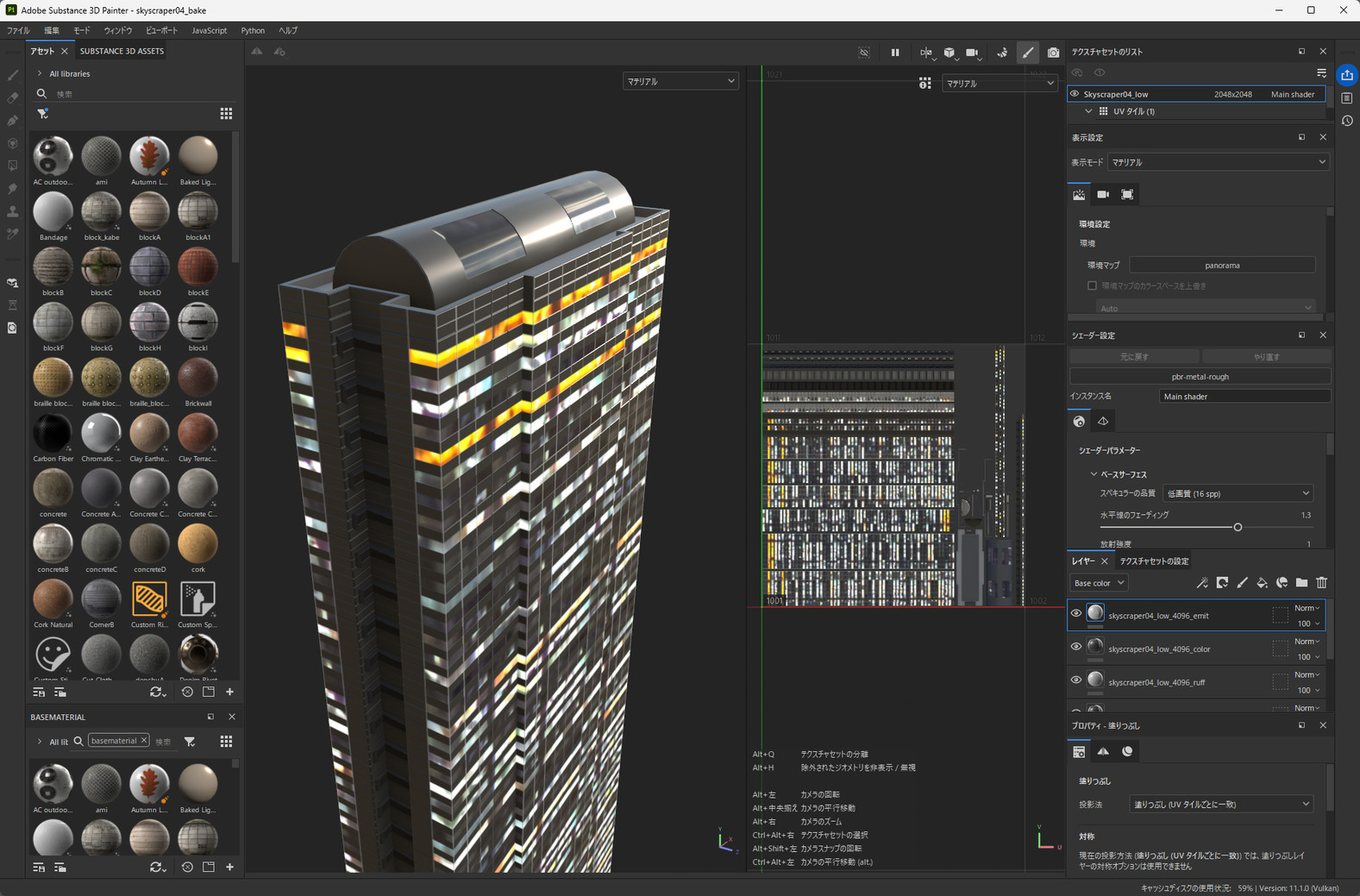The height and width of the screenshot is (896, 1360).
Task: Enable the environment map color space override checkbox
Action: pyautogui.click(x=1092, y=285)
